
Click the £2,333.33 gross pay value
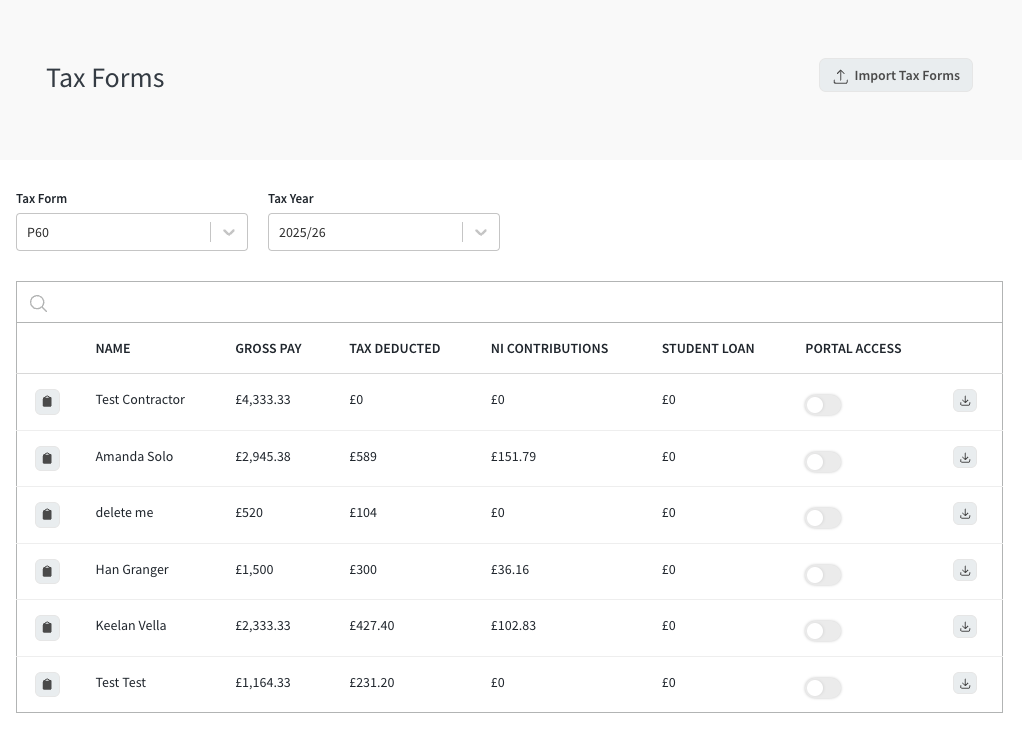[263, 626]
